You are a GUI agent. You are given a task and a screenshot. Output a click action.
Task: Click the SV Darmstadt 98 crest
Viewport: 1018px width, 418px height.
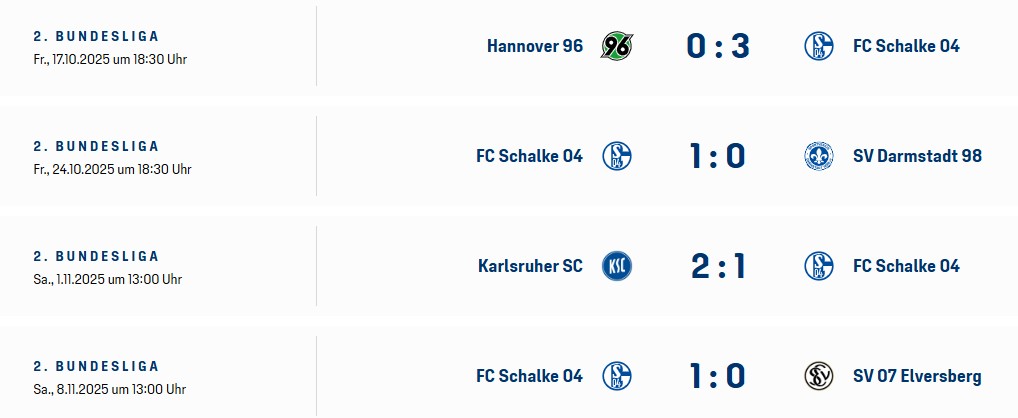[x=819, y=156]
